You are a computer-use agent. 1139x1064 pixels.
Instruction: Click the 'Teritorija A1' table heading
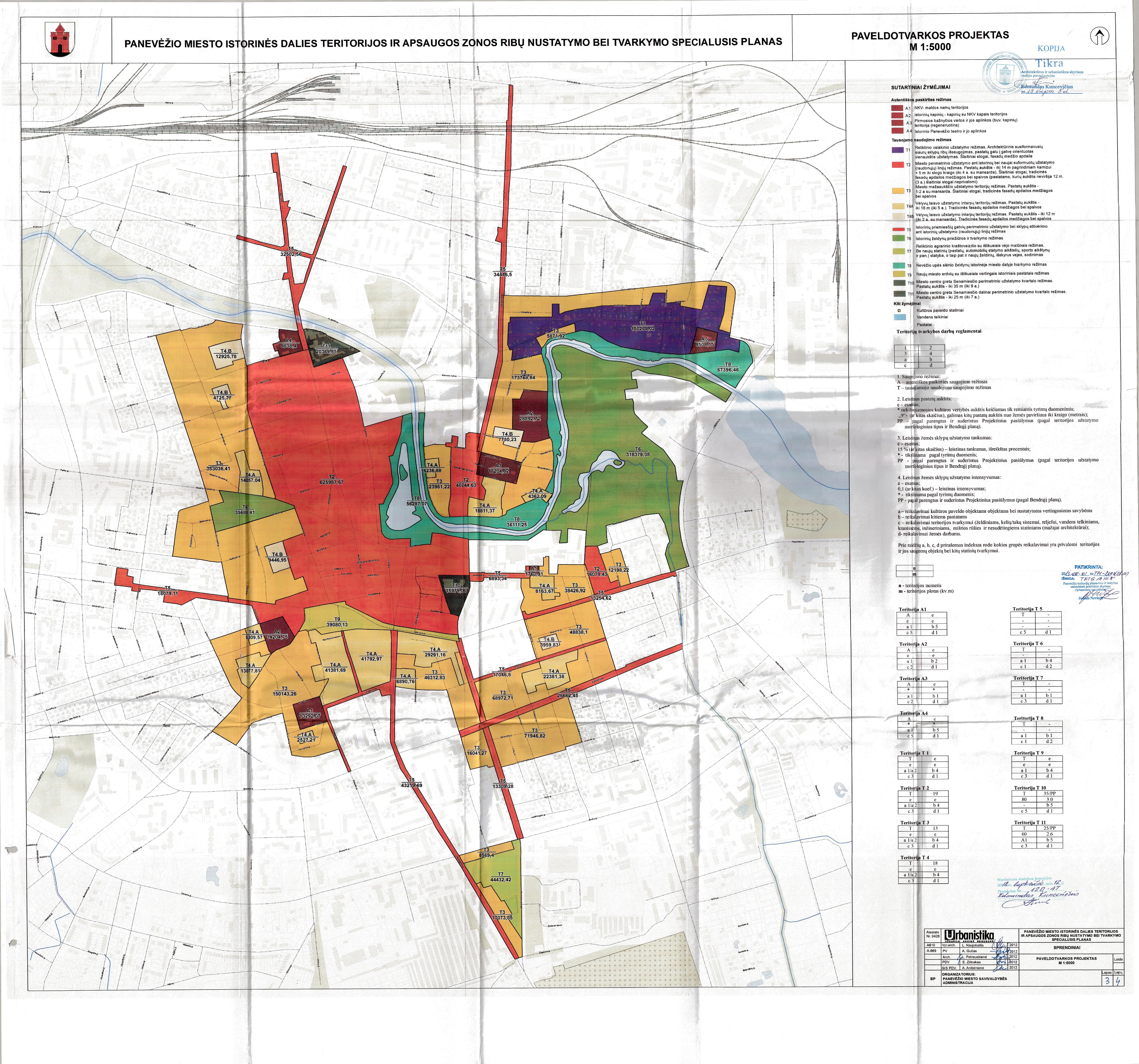click(913, 610)
